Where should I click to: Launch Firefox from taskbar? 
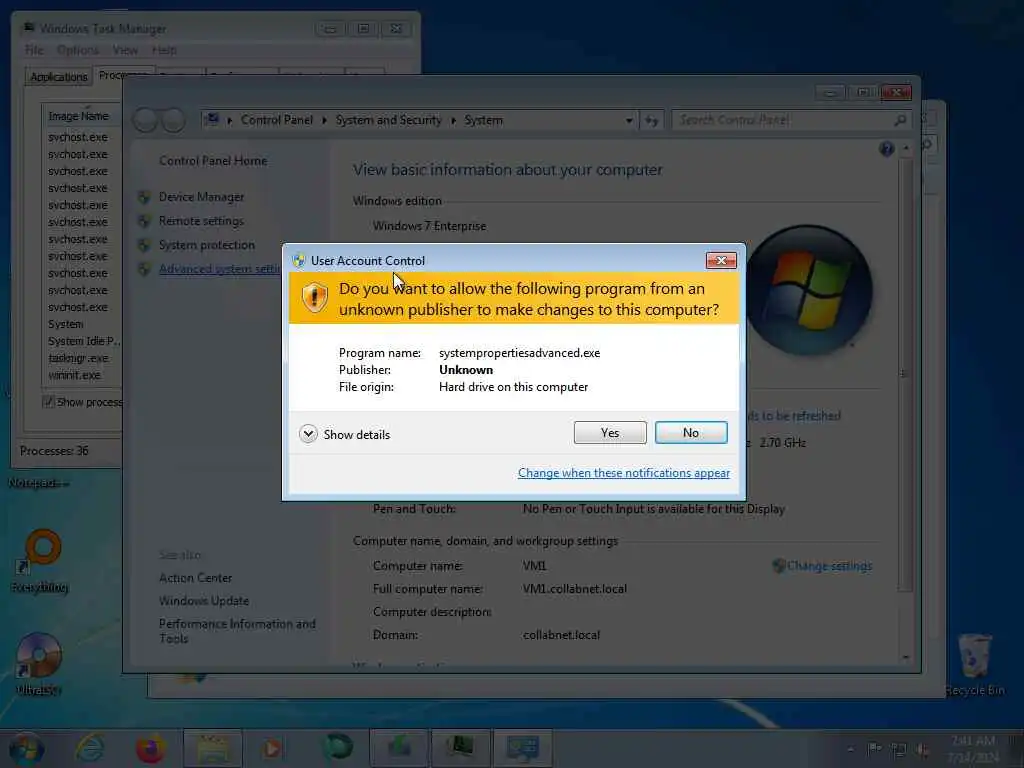[x=150, y=748]
